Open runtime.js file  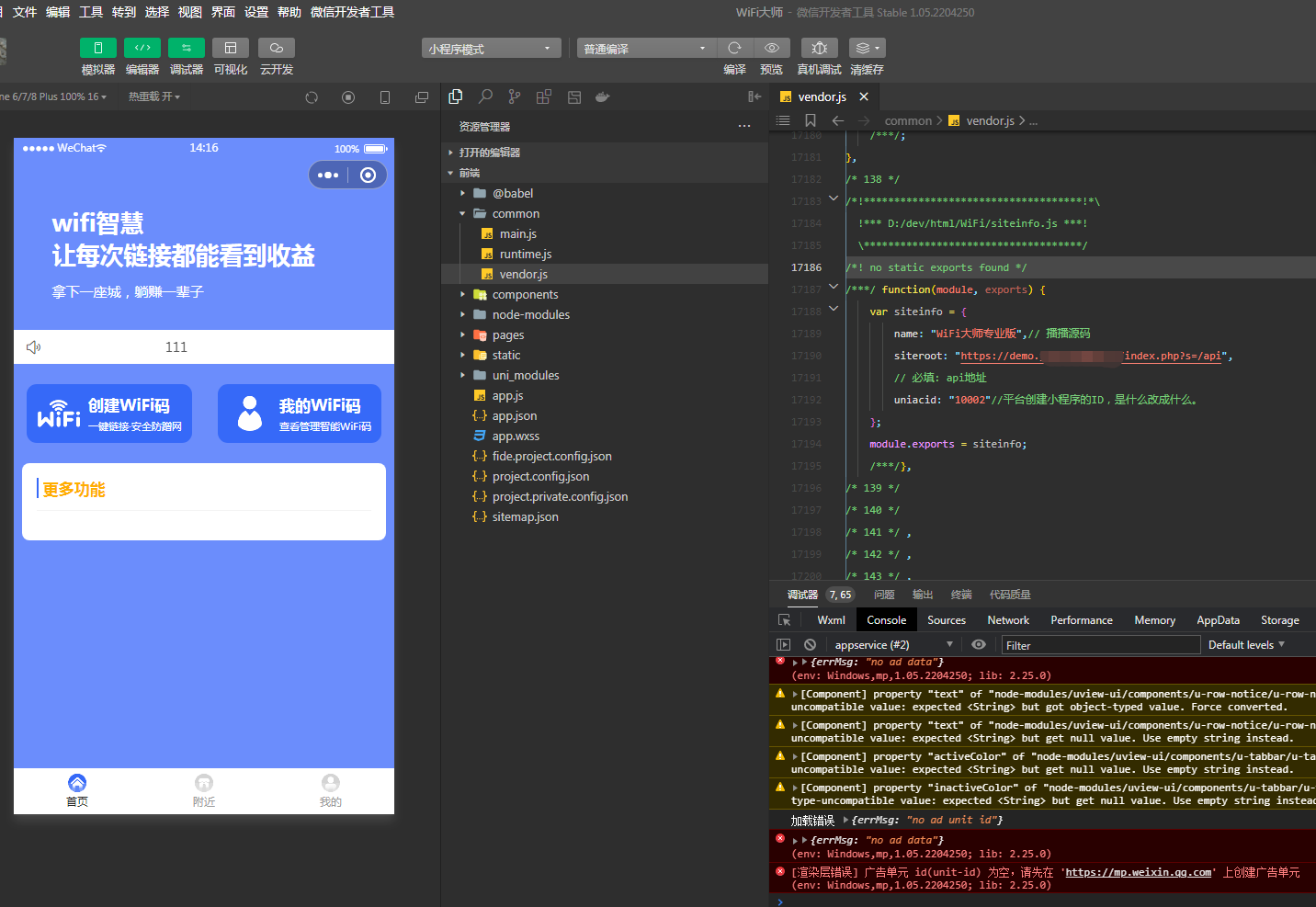click(605, 254)
